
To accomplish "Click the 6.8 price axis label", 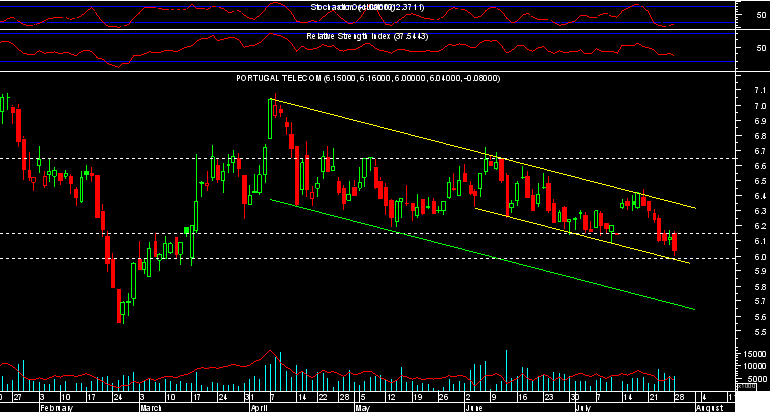I will tap(759, 136).
